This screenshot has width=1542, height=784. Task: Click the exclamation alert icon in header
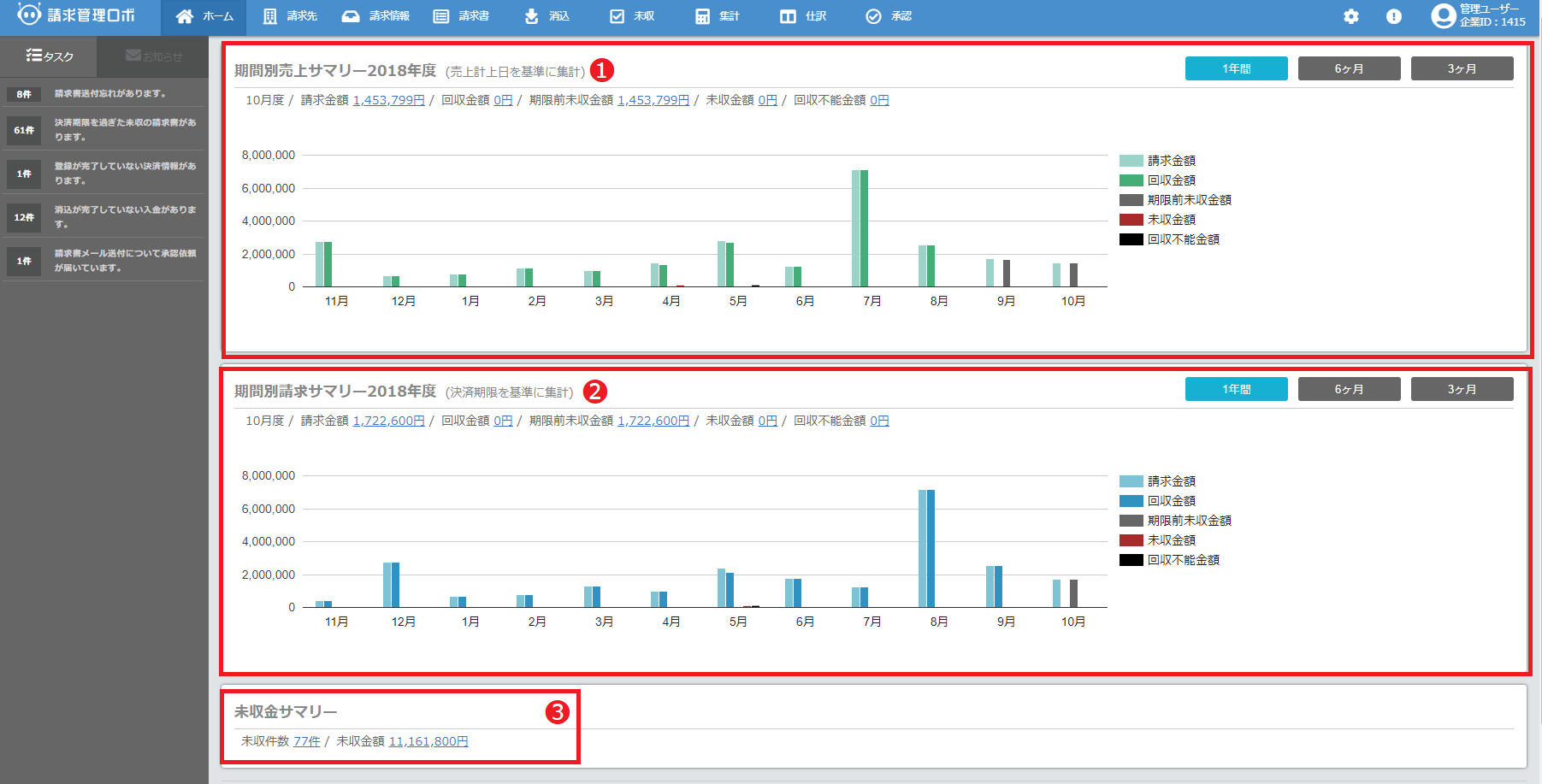[1394, 16]
